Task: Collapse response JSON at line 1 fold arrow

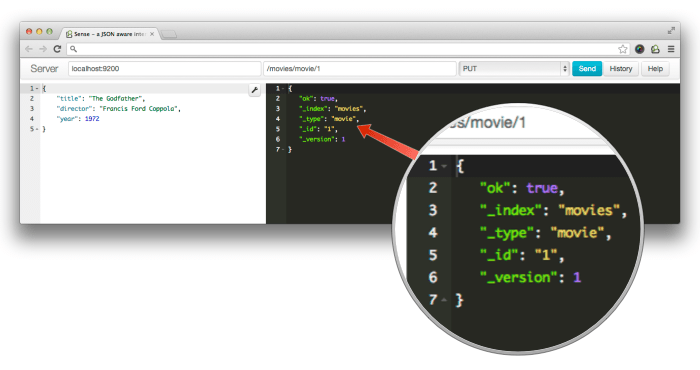Action: point(283,88)
